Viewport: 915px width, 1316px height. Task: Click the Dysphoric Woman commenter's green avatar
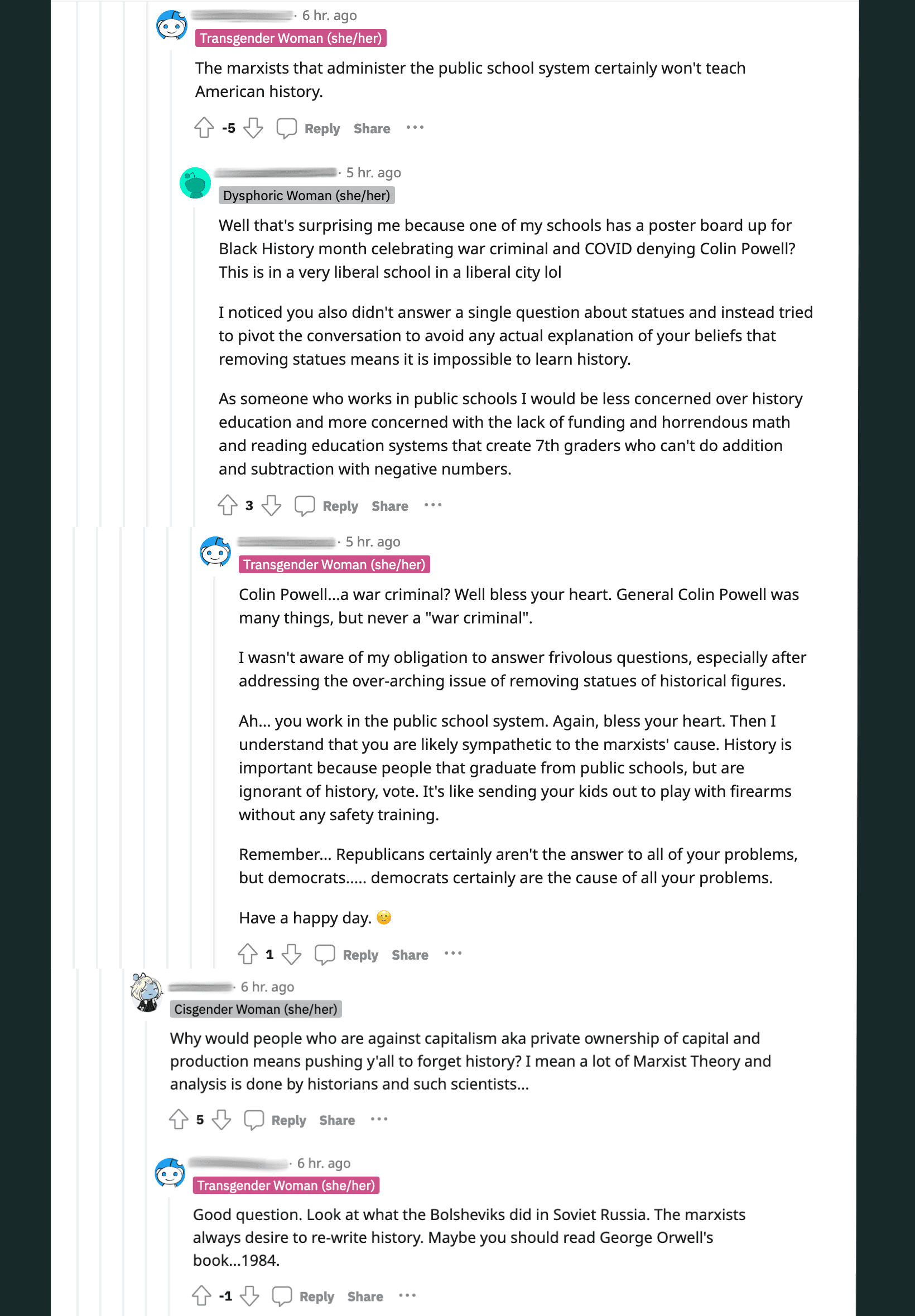[195, 183]
